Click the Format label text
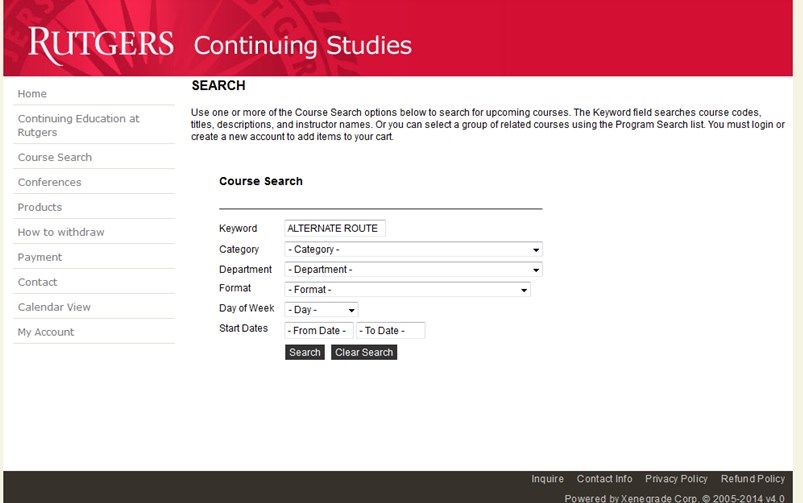This screenshot has width=803, height=503. click(x=235, y=288)
